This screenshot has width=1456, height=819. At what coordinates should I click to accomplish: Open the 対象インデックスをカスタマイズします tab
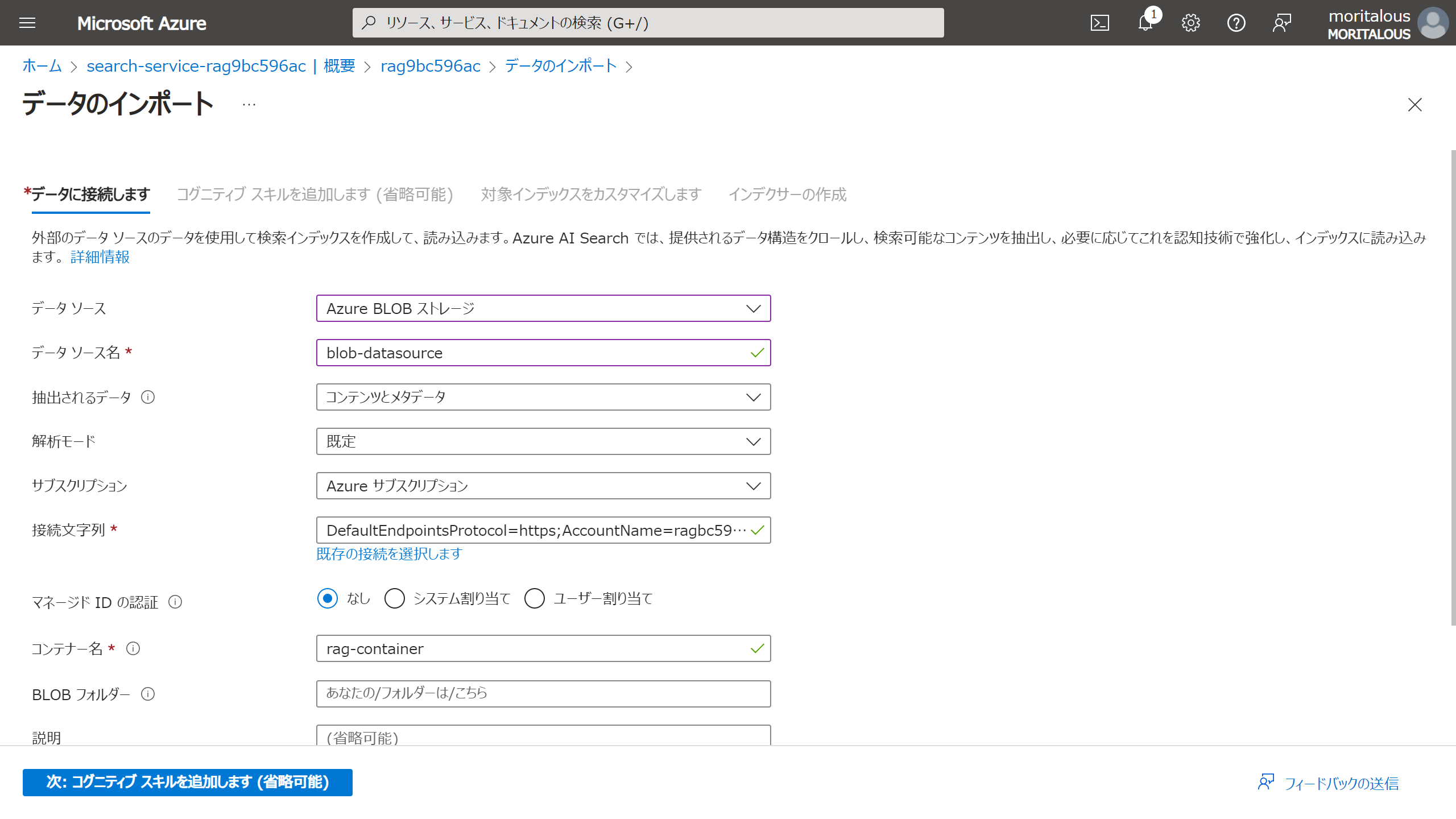pyautogui.click(x=591, y=195)
